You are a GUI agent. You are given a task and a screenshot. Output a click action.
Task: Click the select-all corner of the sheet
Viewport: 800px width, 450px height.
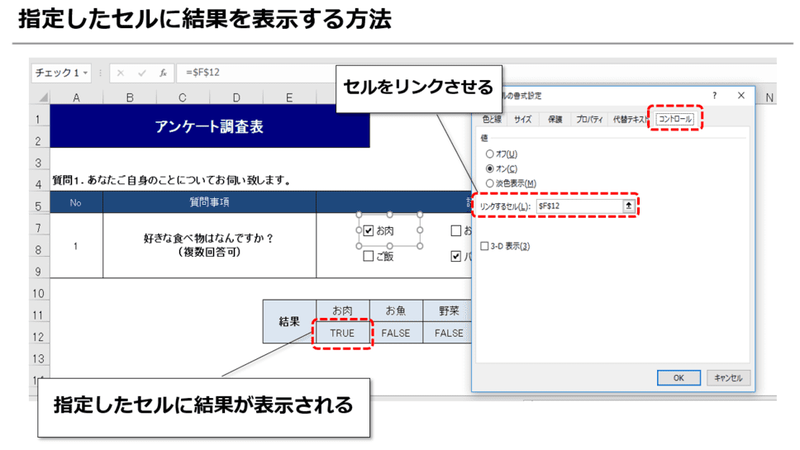[x=42, y=97]
